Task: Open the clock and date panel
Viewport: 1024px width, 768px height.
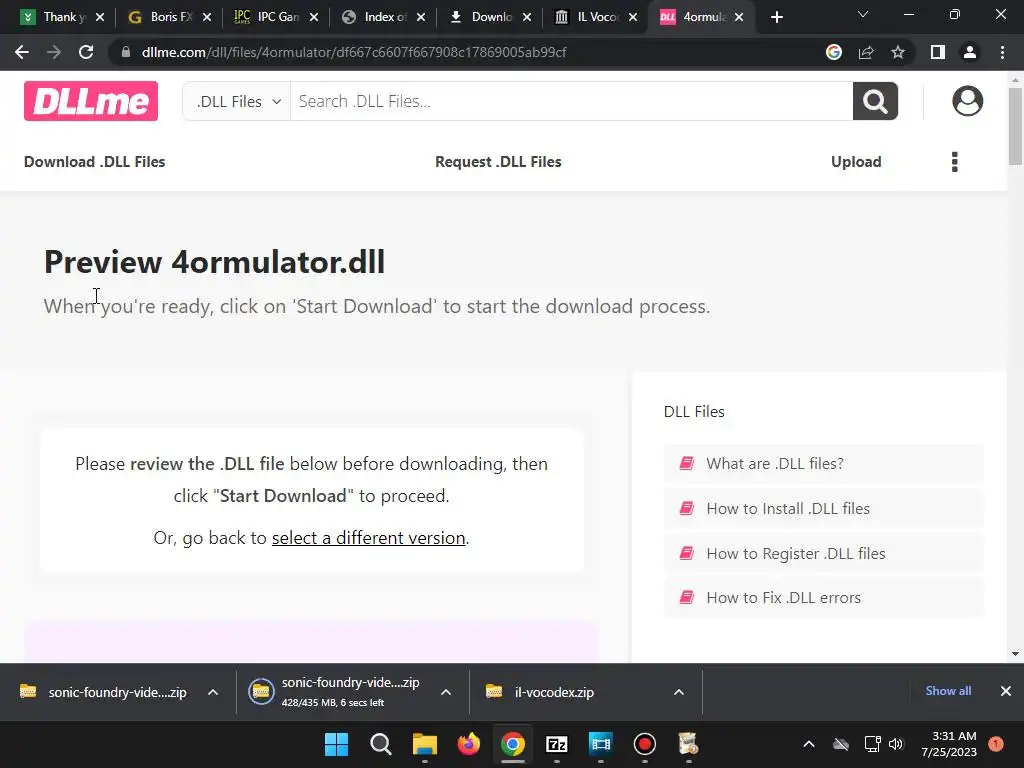Action: (x=949, y=744)
